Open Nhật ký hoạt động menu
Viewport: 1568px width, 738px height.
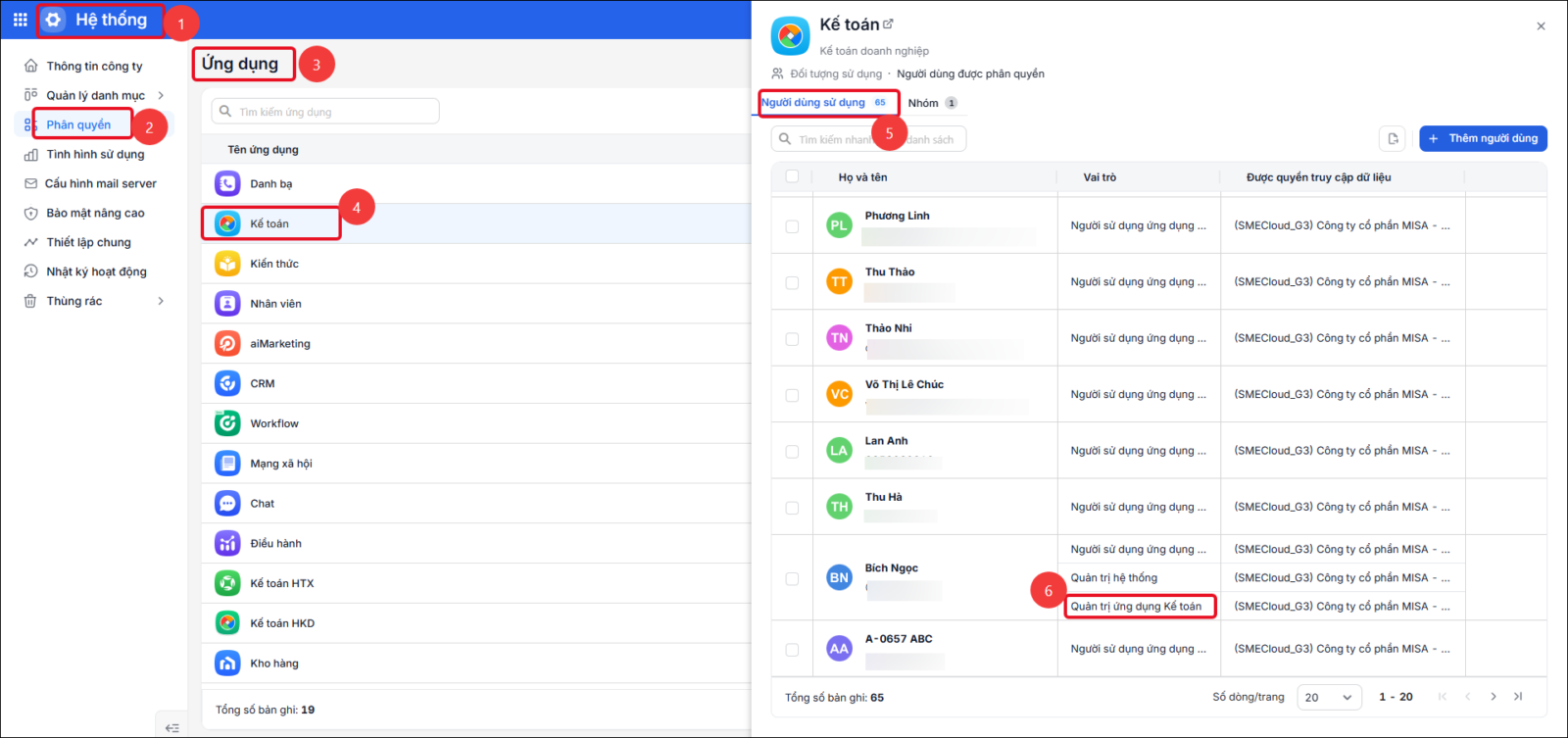96,271
